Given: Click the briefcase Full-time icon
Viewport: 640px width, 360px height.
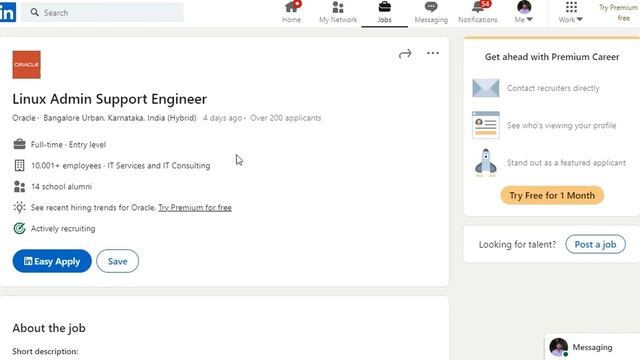Looking at the screenshot, I should [19, 144].
